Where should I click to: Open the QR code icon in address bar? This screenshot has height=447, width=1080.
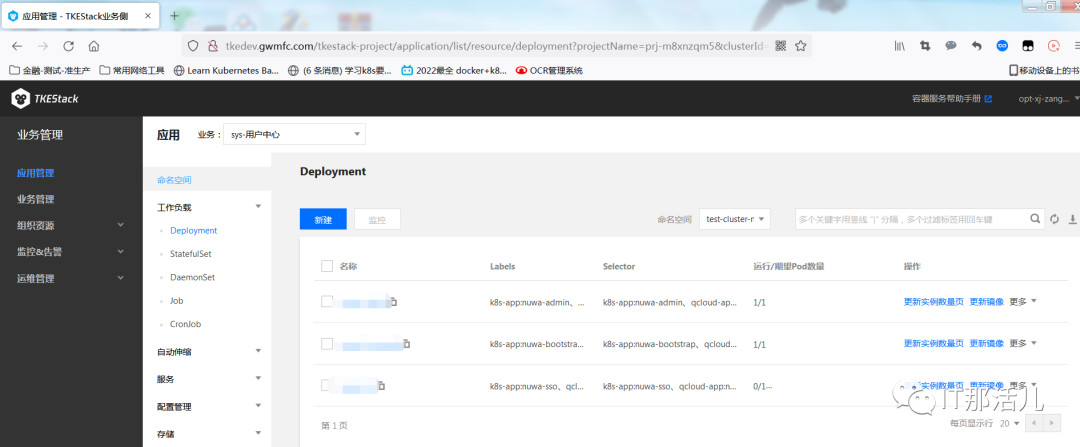[780, 46]
